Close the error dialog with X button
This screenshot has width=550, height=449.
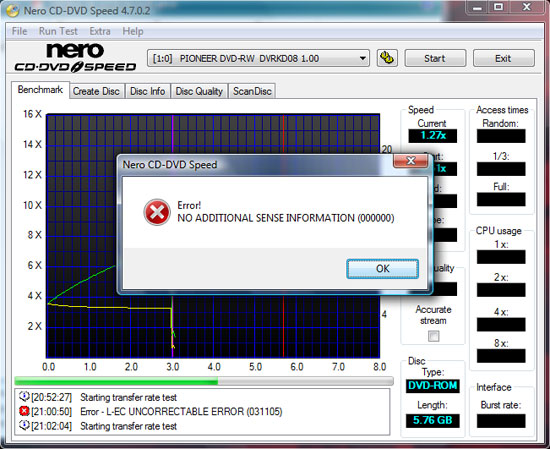pyautogui.click(x=411, y=161)
